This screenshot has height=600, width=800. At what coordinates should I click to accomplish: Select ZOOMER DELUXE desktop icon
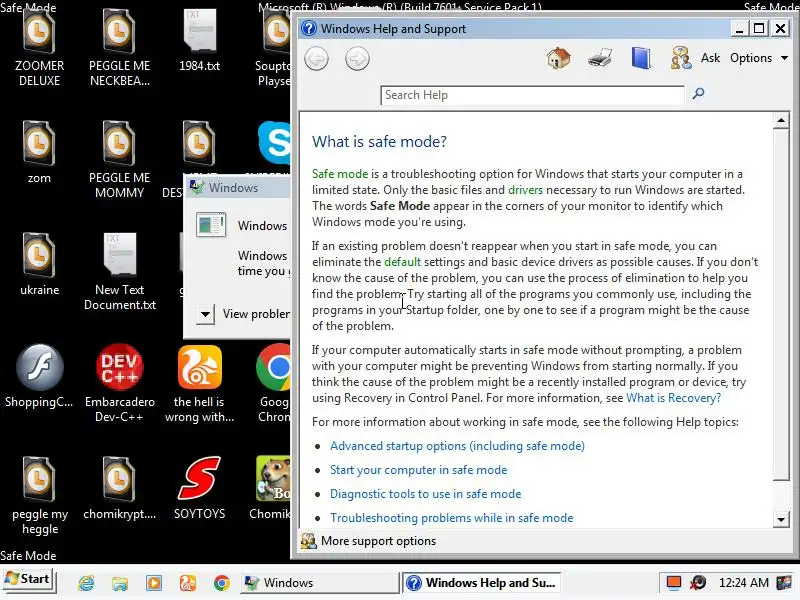[x=39, y=48]
